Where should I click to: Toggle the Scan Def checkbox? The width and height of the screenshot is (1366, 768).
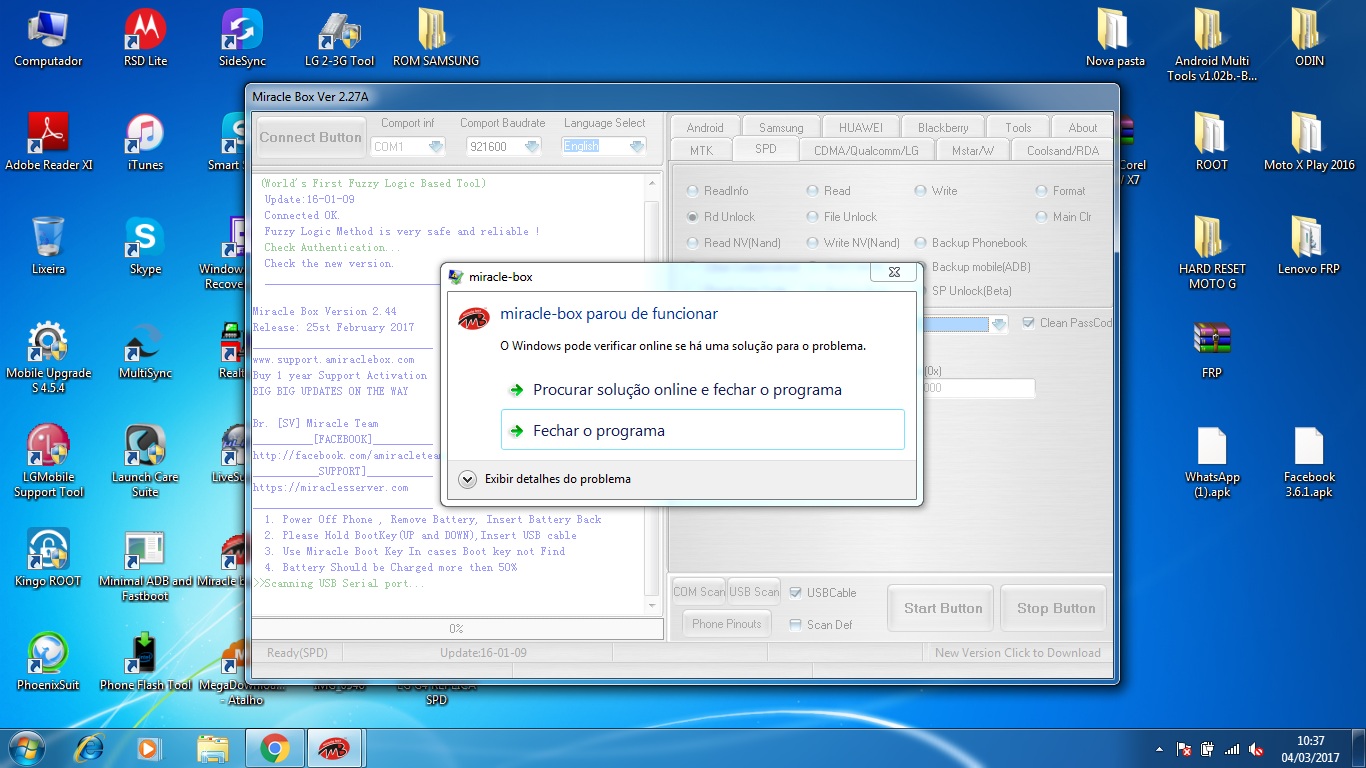(796, 625)
